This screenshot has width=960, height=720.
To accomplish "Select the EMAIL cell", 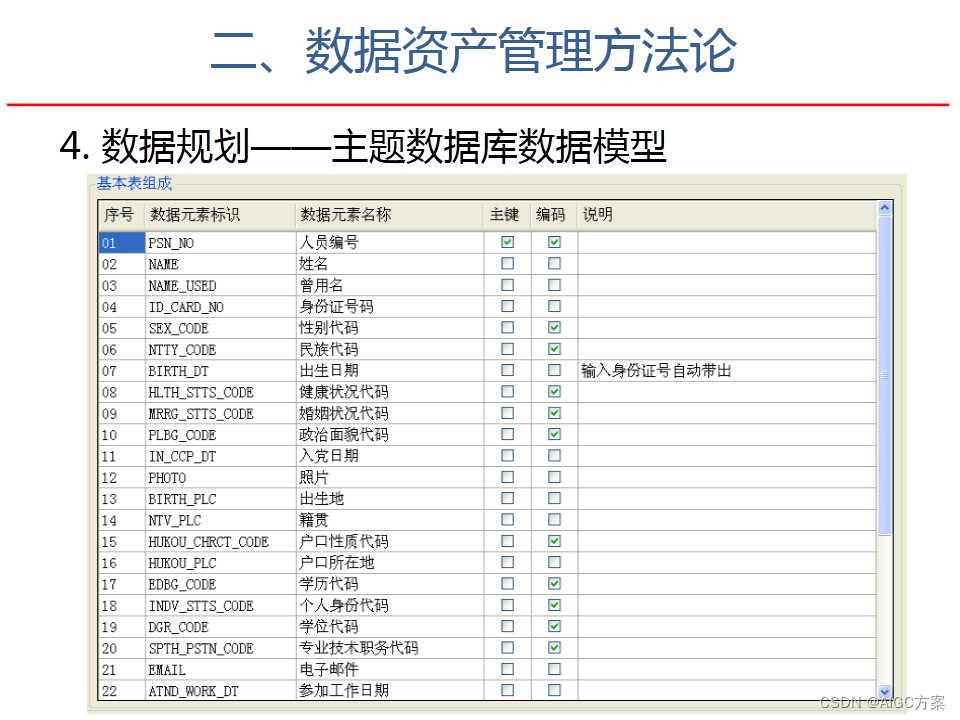I will (220, 669).
